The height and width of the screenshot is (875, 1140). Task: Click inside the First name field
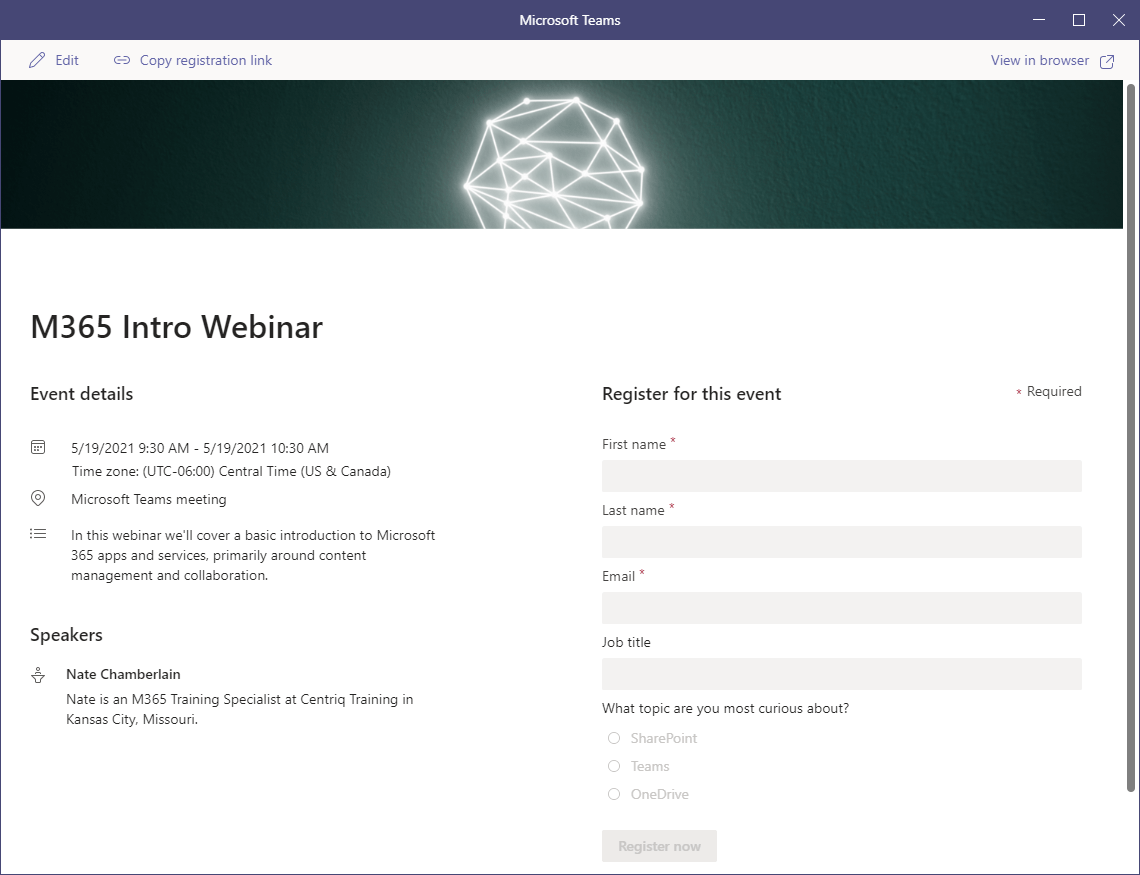[x=841, y=476]
